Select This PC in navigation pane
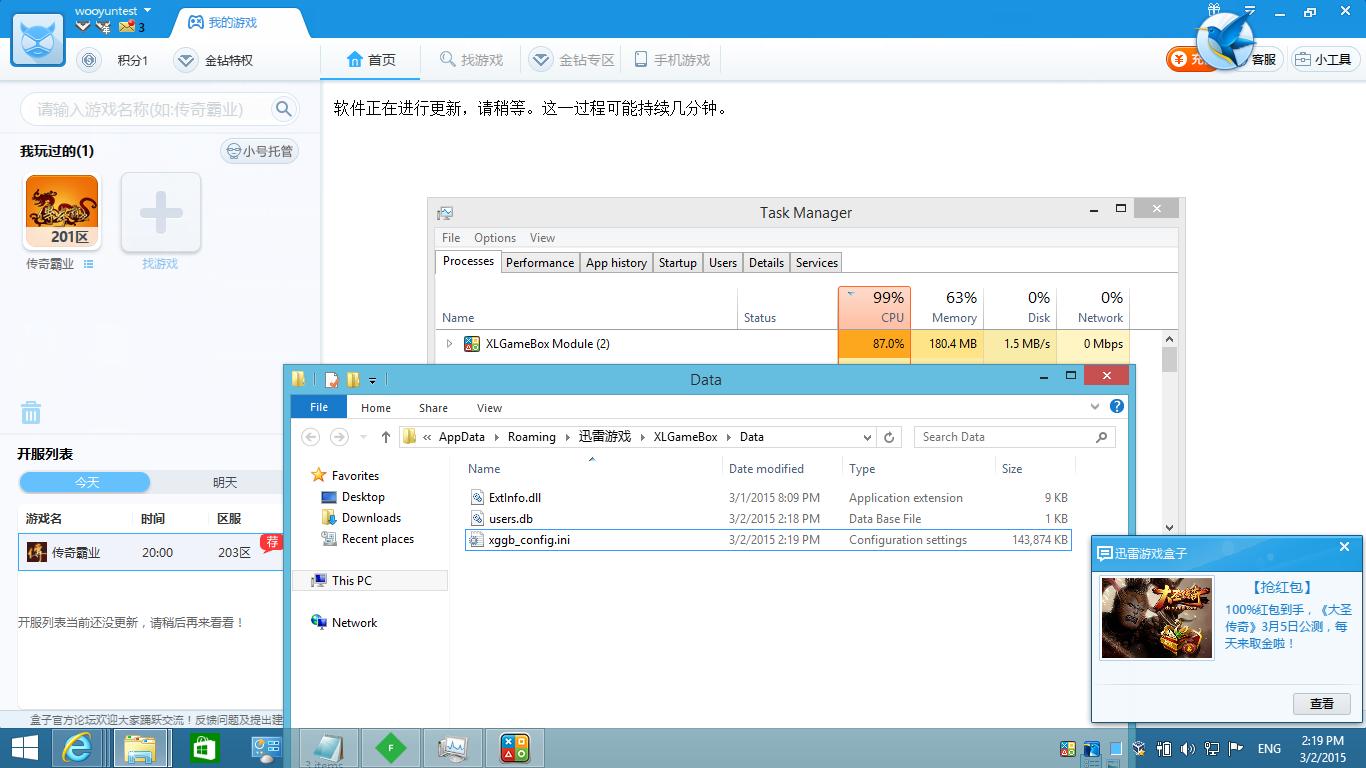Viewport: 1366px width, 768px height. pos(370,580)
